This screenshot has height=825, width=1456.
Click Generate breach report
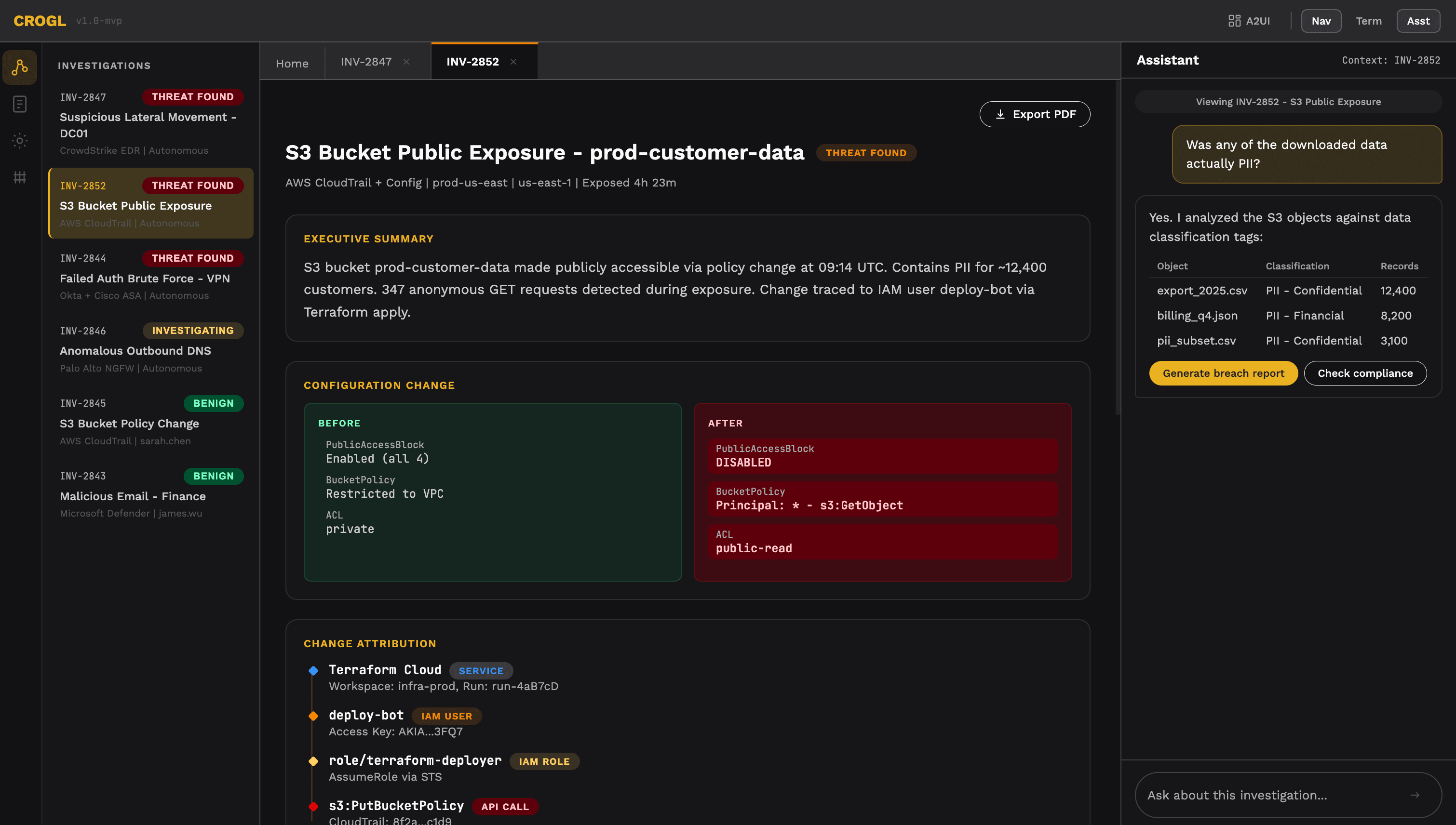pyautogui.click(x=1223, y=373)
